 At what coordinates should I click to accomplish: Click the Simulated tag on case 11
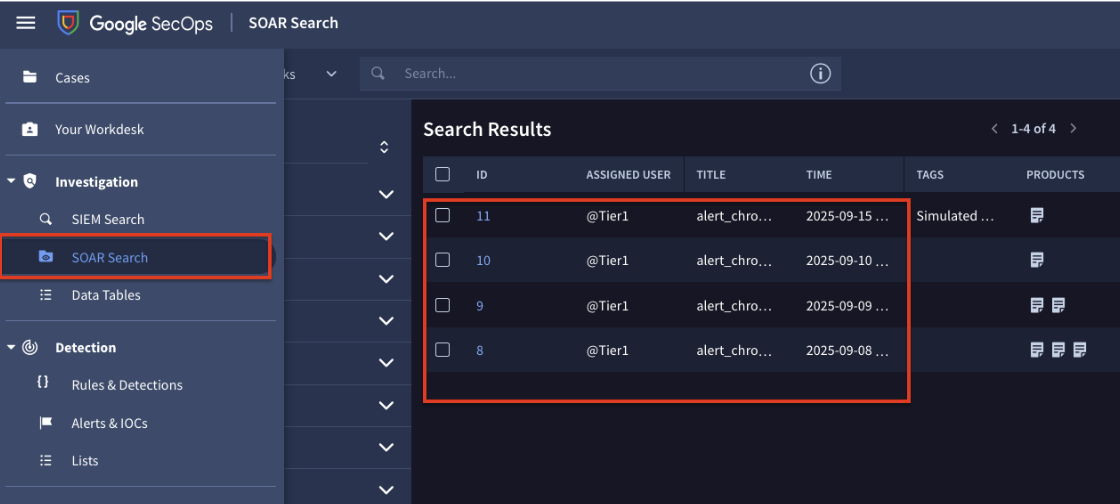956,215
